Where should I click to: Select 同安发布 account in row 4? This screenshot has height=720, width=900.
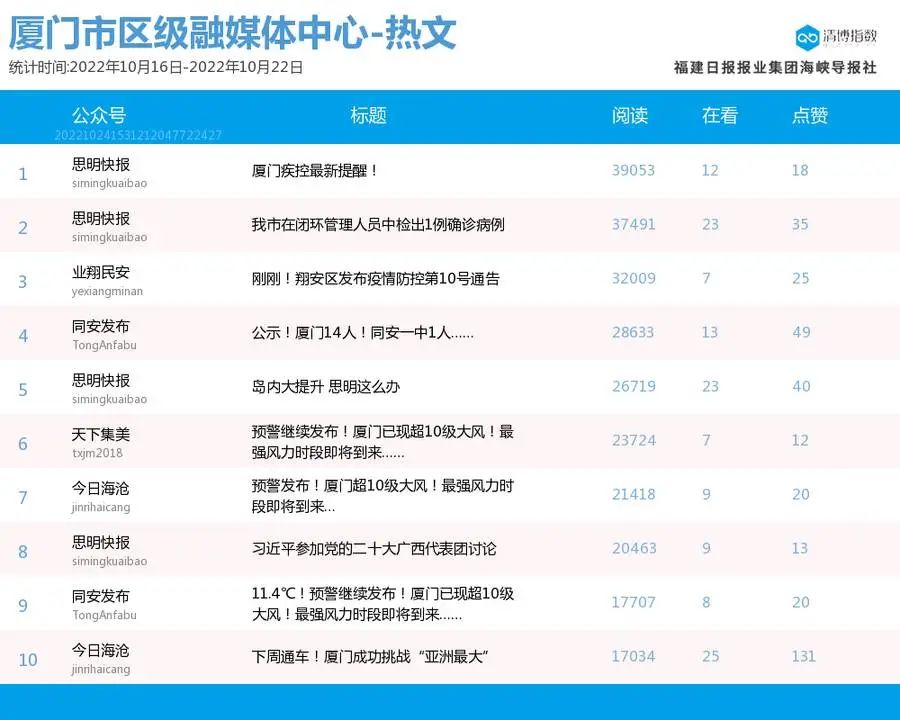tap(101, 326)
